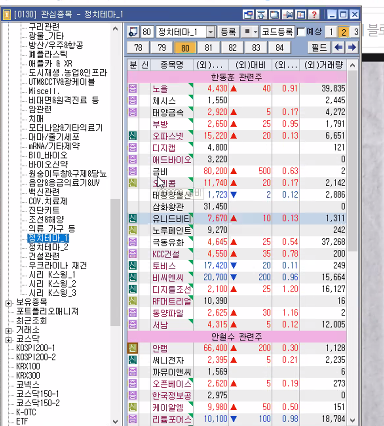Expand the 거래소 tree node
This screenshot has height=426, width=384.
coord(9,331)
